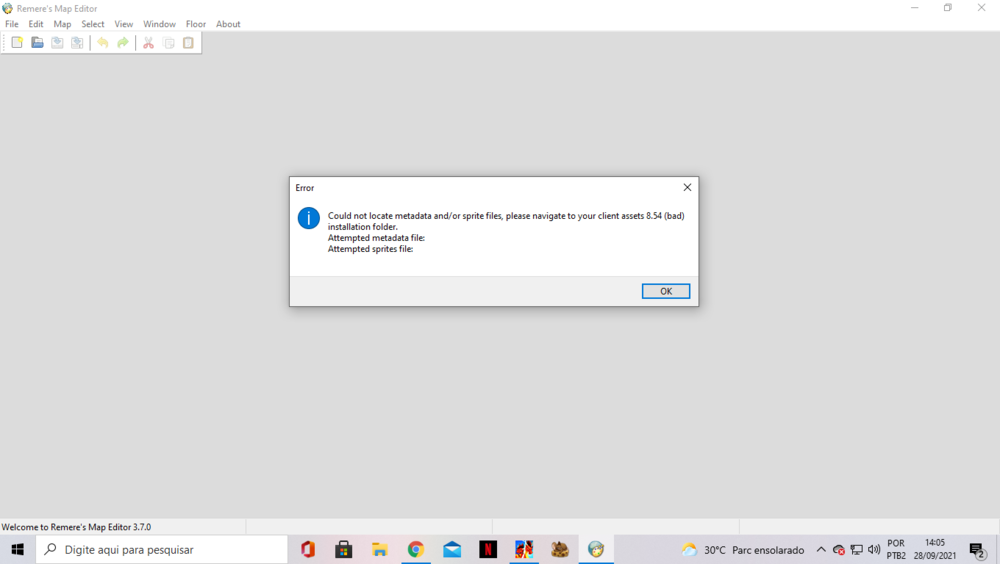Open Microsoft Store from the taskbar
1000x564 pixels.
(x=344, y=549)
